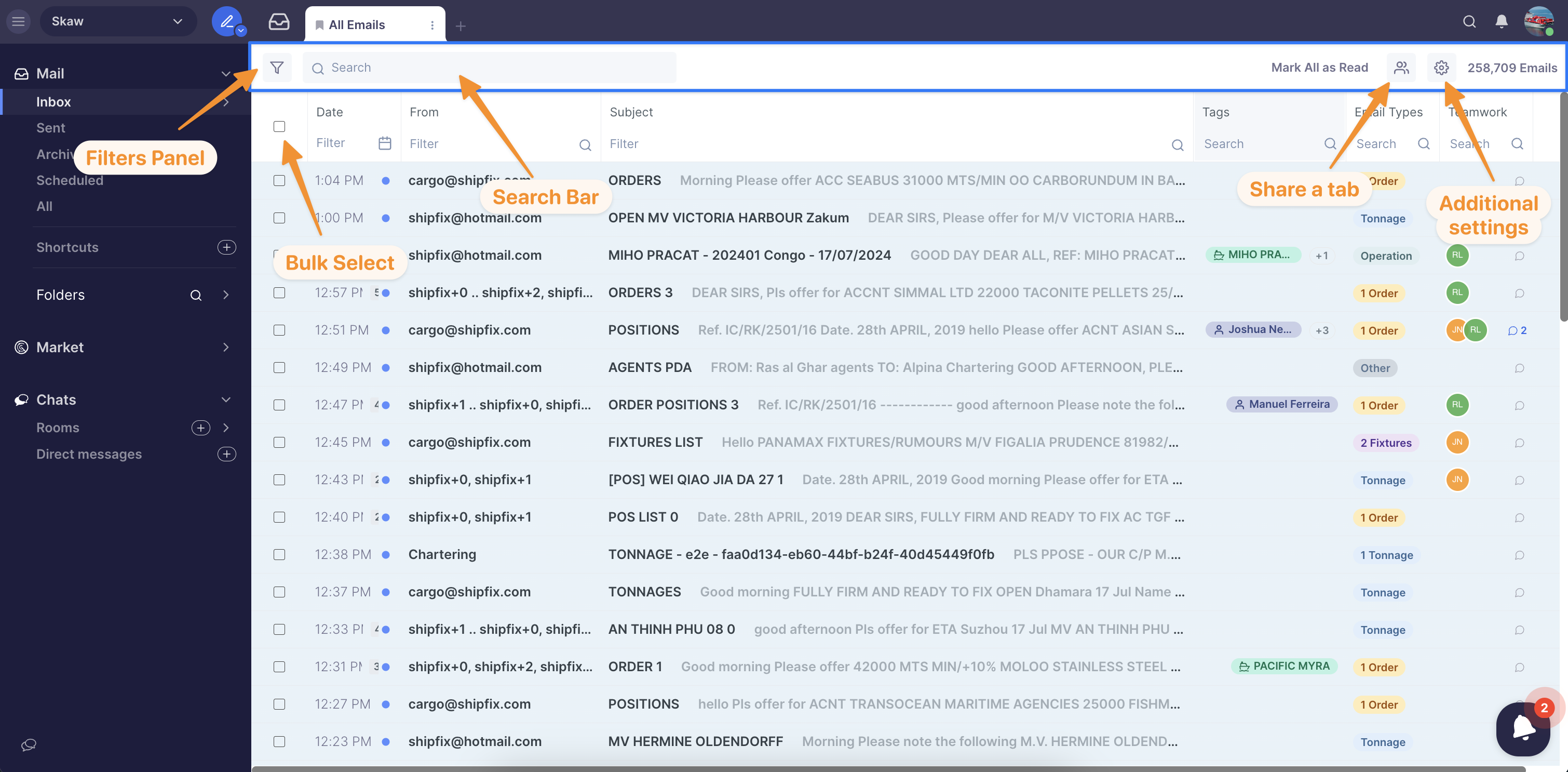
Task: Open the notifications bell in the top bar
Action: tap(1501, 21)
